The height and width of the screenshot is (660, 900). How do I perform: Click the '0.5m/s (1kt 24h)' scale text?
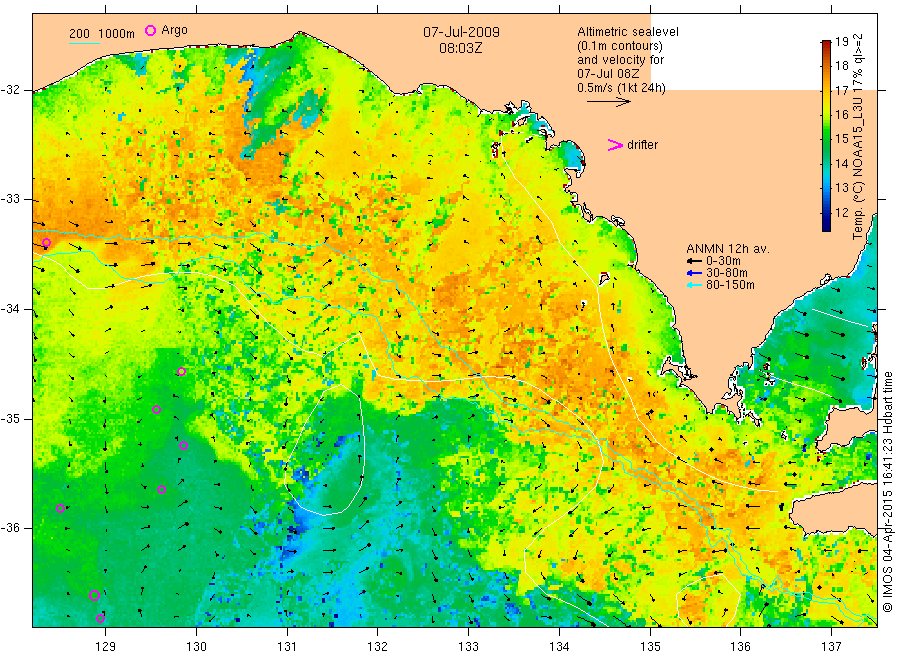coord(622,88)
